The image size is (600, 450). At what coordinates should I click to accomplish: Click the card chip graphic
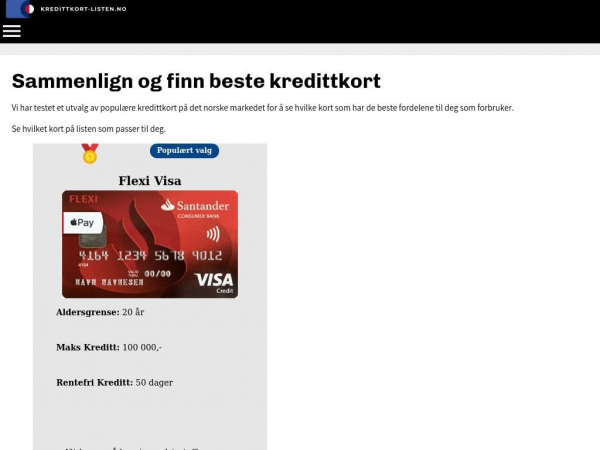click(x=92, y=240)
